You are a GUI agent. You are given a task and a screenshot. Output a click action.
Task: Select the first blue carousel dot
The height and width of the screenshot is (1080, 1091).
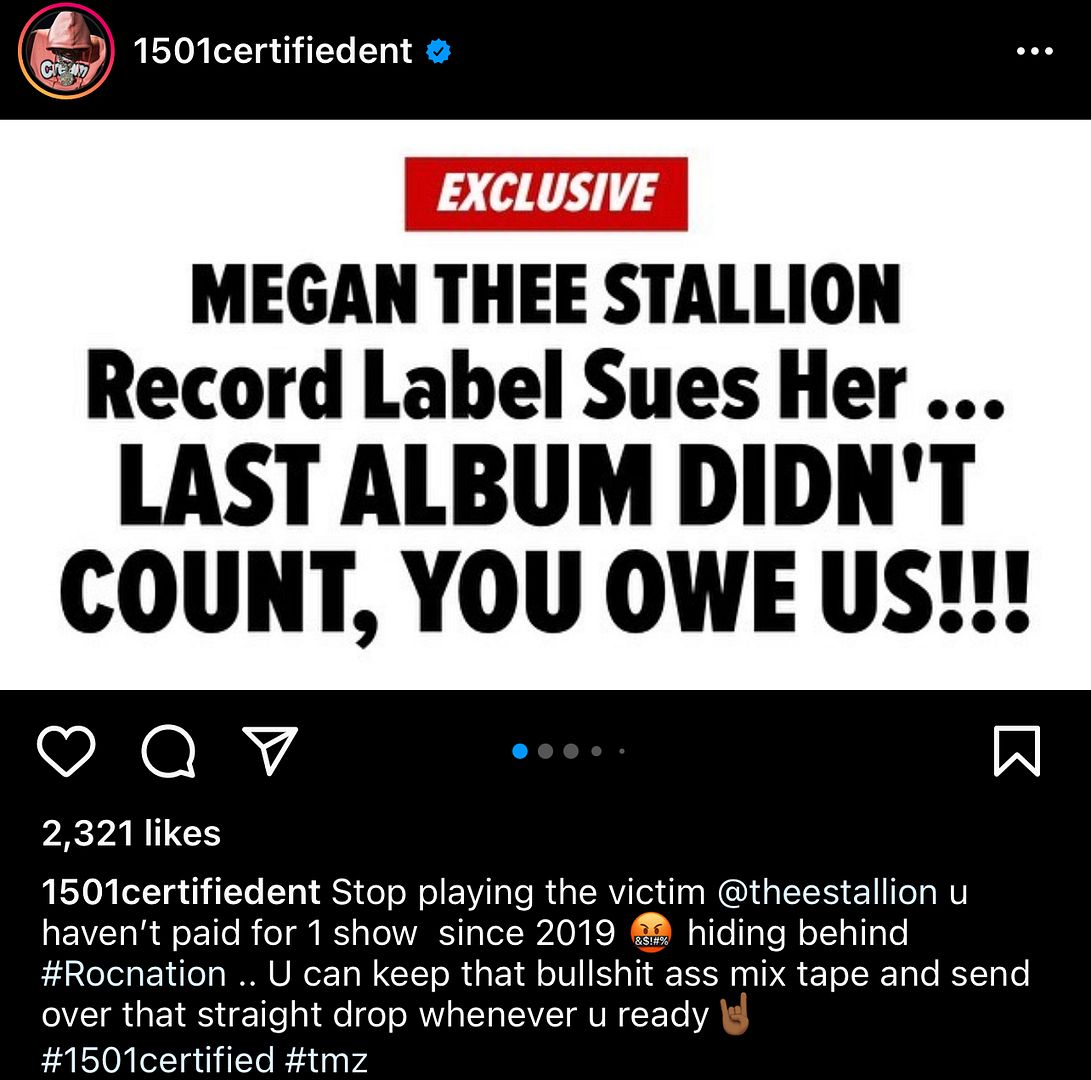pos(520,751)
